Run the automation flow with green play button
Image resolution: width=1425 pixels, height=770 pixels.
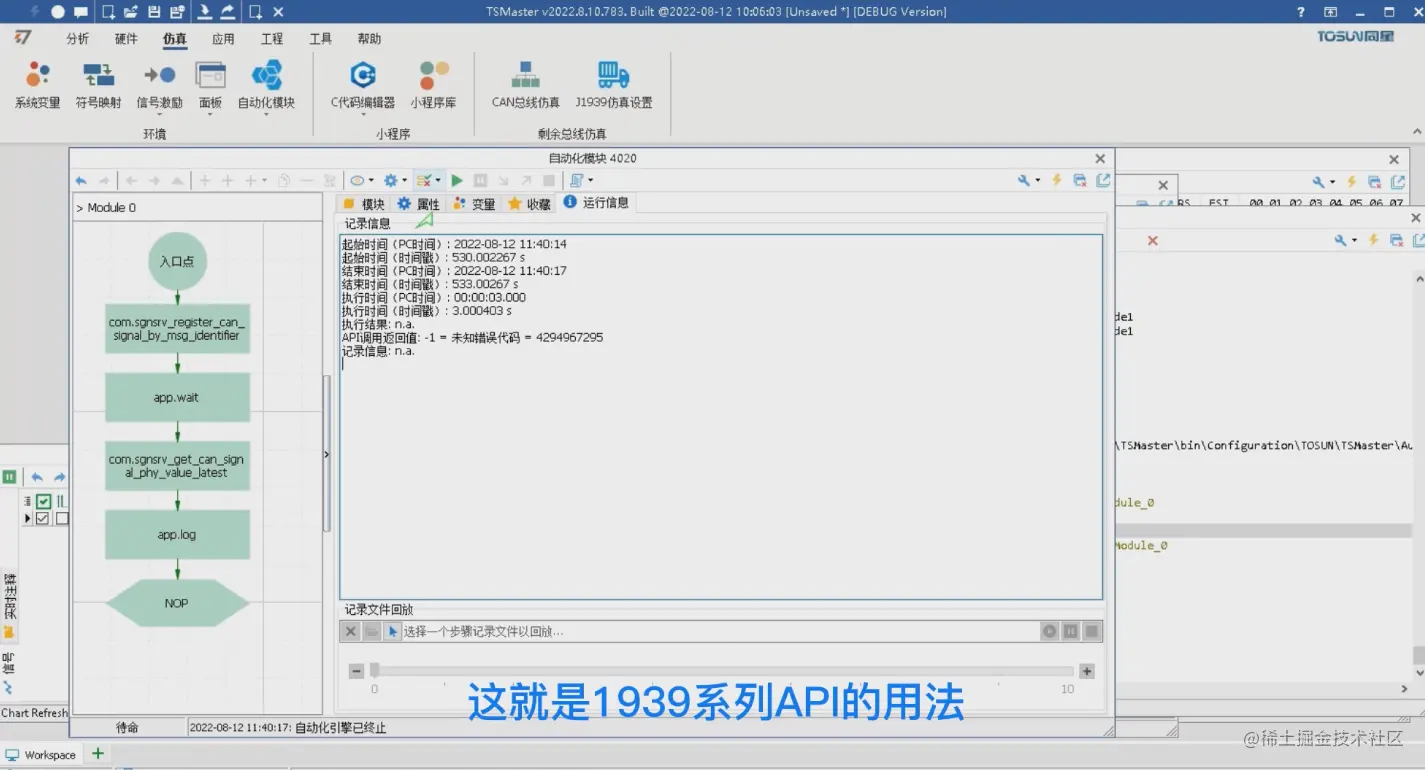coord(457,181)
